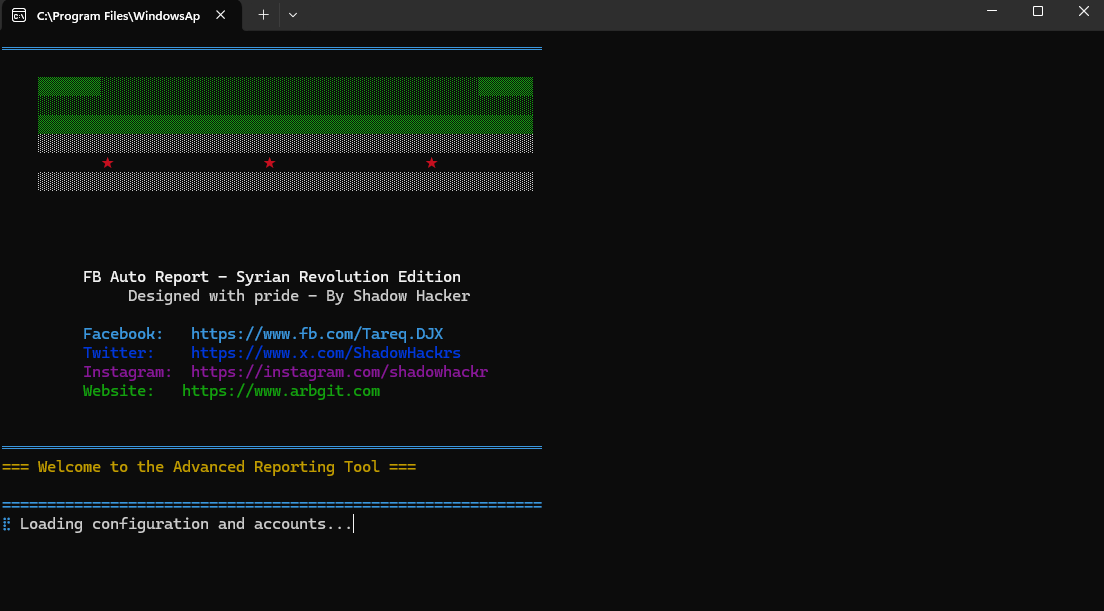Open the fb.com/Tareq.DJX Facebook link
The image size is (1104, 611).
coord(316,334)
